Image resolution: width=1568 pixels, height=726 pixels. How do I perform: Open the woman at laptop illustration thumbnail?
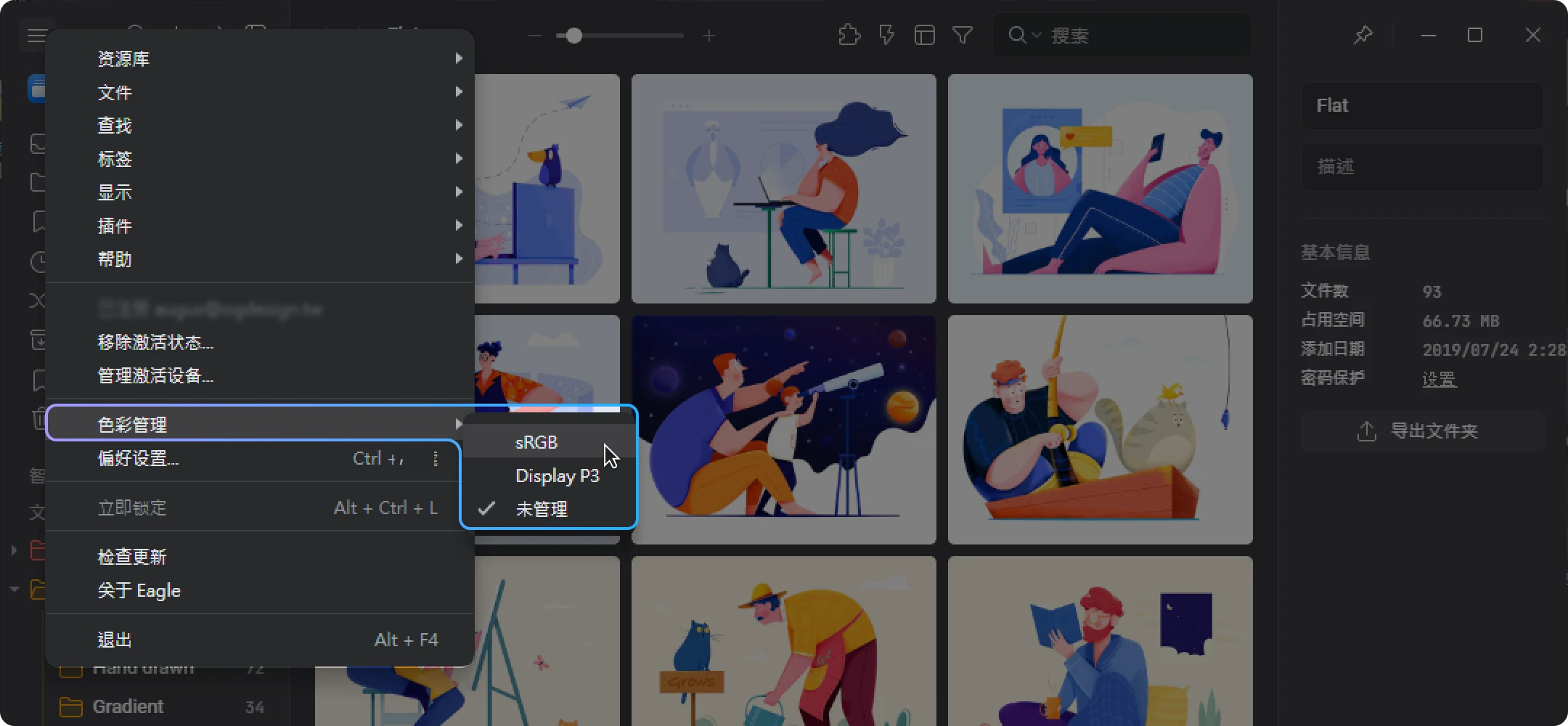coord(783,188)
